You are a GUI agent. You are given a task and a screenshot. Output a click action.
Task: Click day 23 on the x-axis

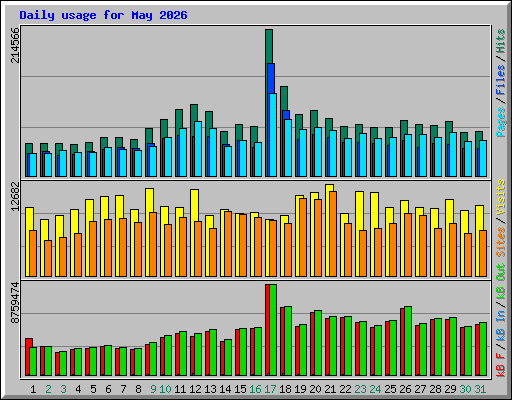pyautogui.click(x=360, y=389)
